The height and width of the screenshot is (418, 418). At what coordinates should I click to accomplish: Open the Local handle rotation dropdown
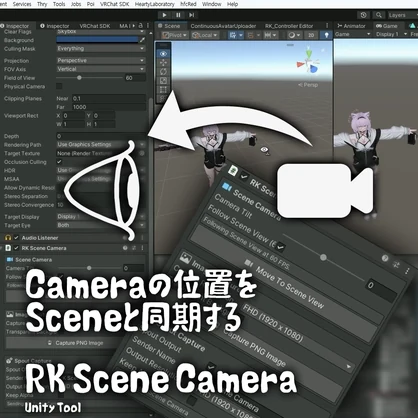pyautogui.click(x=205, y=35)
